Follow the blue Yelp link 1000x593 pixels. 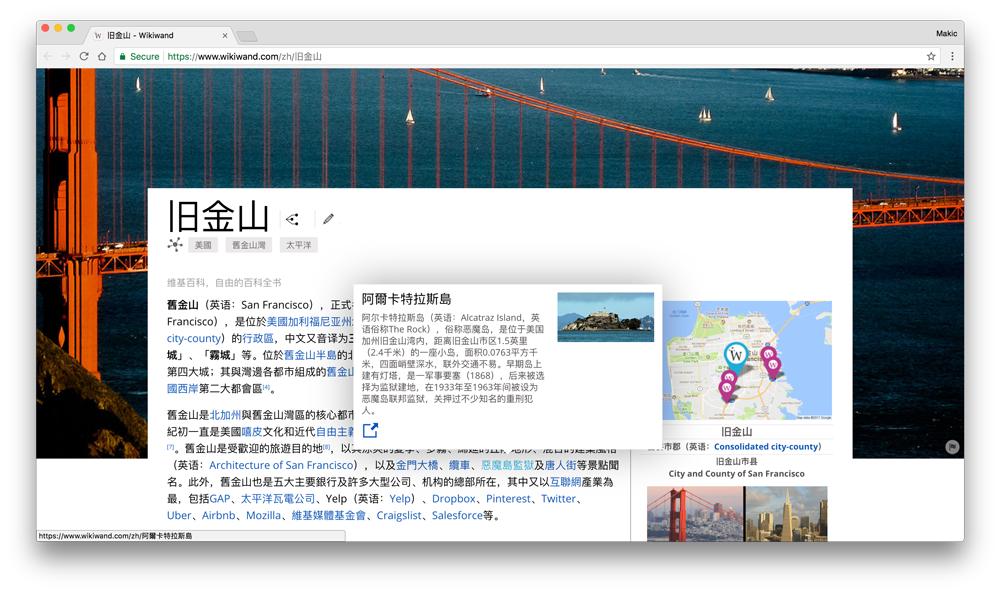point(401,499)
